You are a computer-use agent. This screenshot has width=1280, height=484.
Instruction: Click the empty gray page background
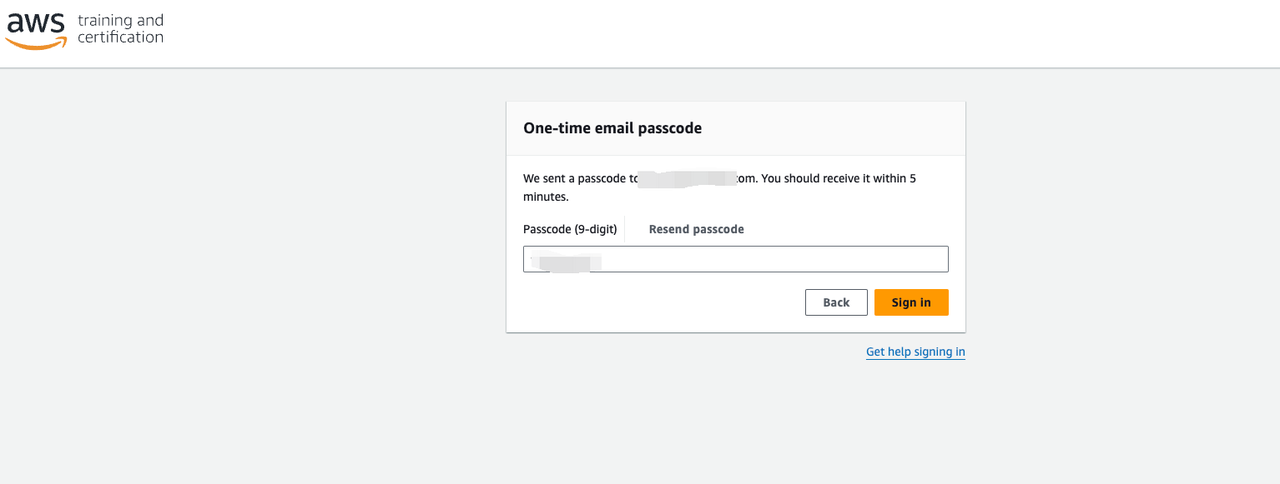click(x=250, y=300)
